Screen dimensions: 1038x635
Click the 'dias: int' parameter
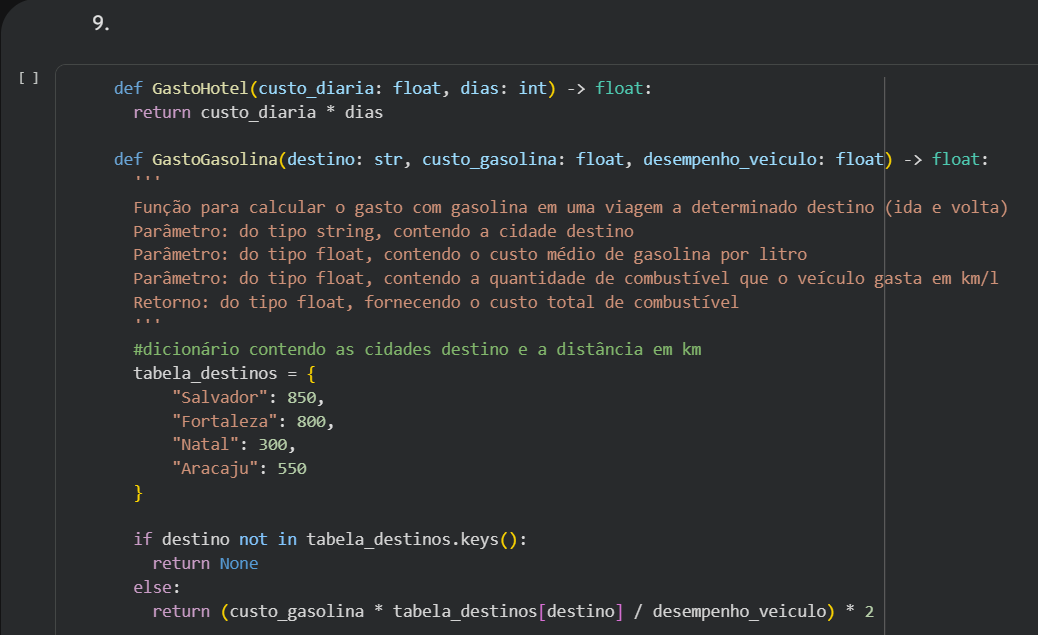click(504, 88)
